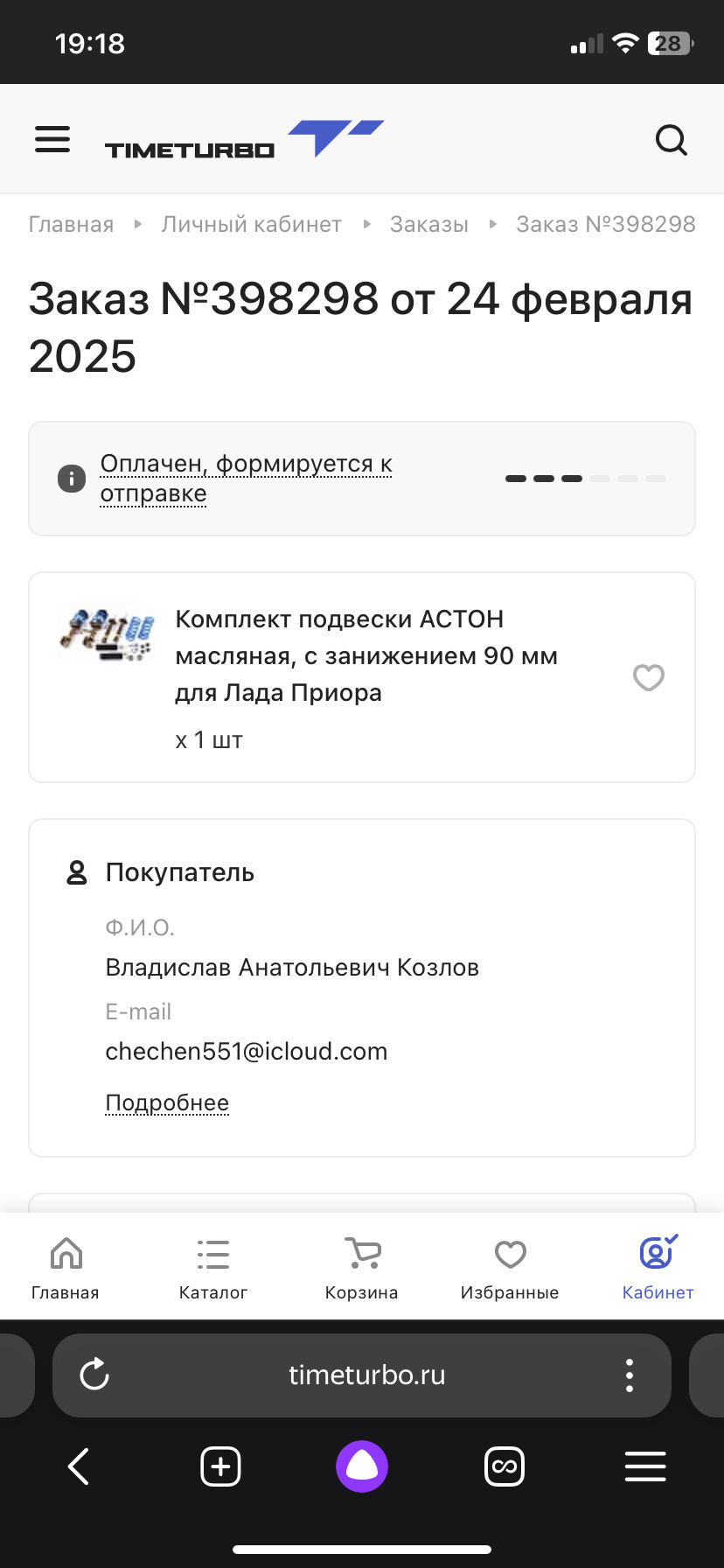The height and width of the screenshot is (1568, 724).
Task: Open the browser tabs switcher
Action: pyautogui.click(x=505, y=1466)
